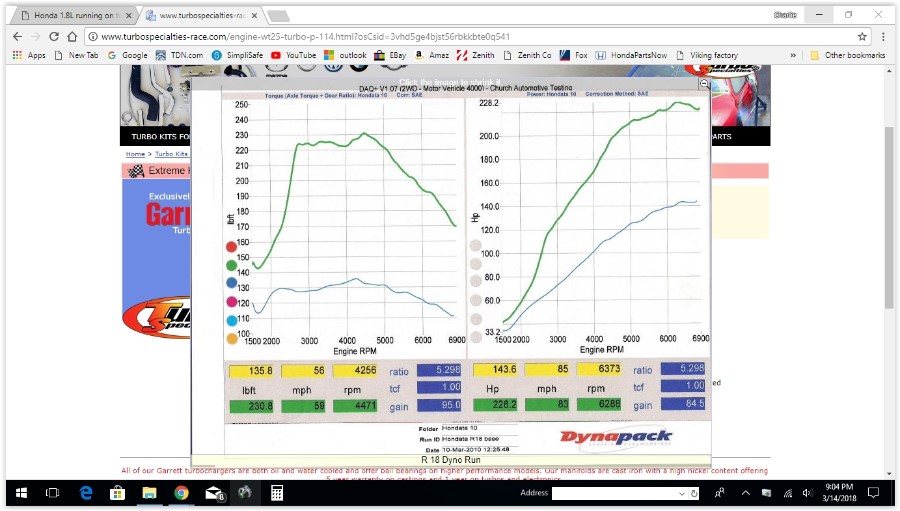Viewport: 900px width, 511px height.
Task: Open the Chrome three-dot menu
Action: (883, 36)
